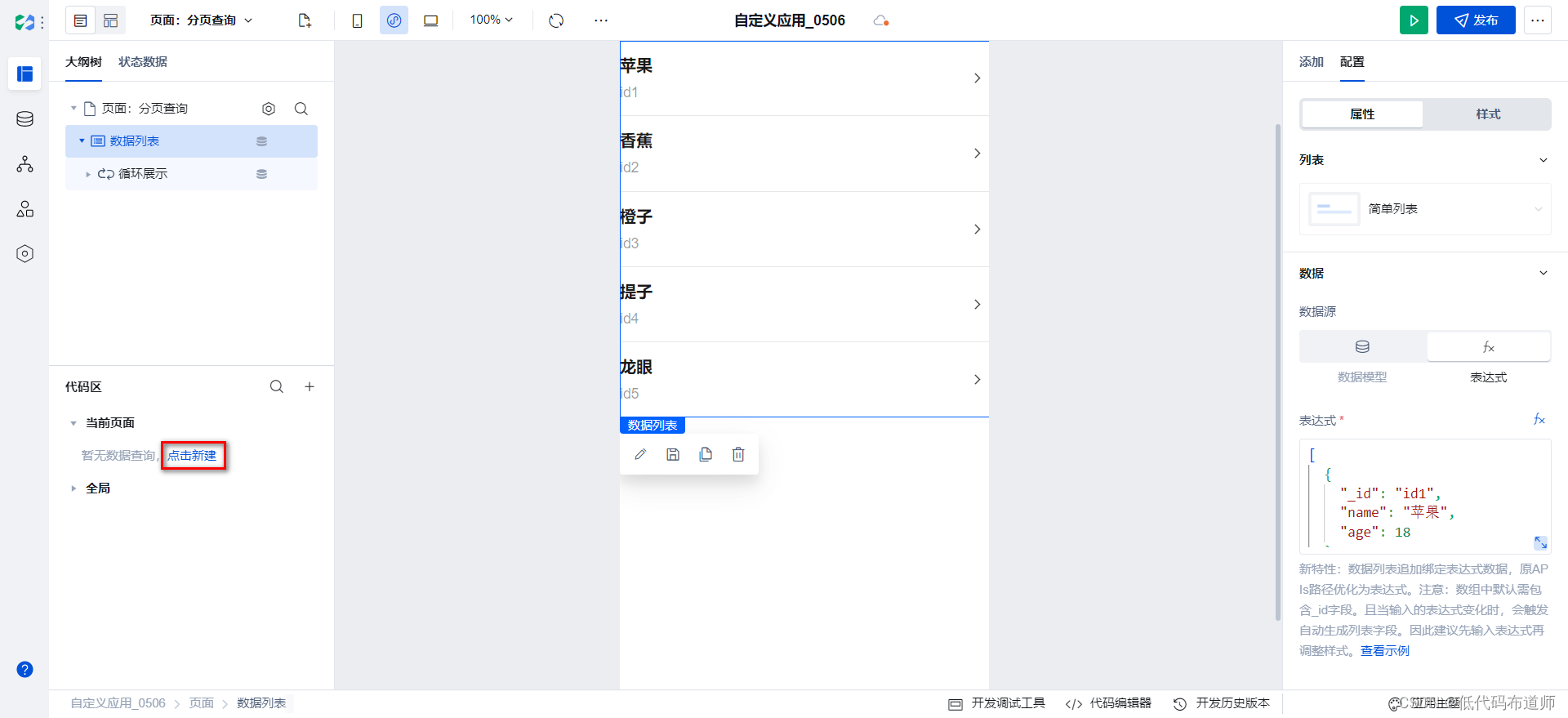Click the page settings icon in outline
Screen dimensions: 1568x718
pos(269,109)
